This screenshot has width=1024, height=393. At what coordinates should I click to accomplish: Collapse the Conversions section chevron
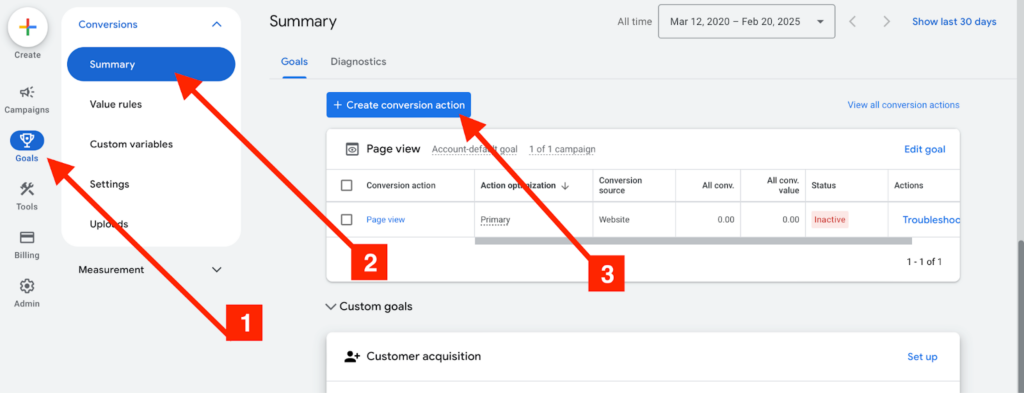[x=217, y=24]
